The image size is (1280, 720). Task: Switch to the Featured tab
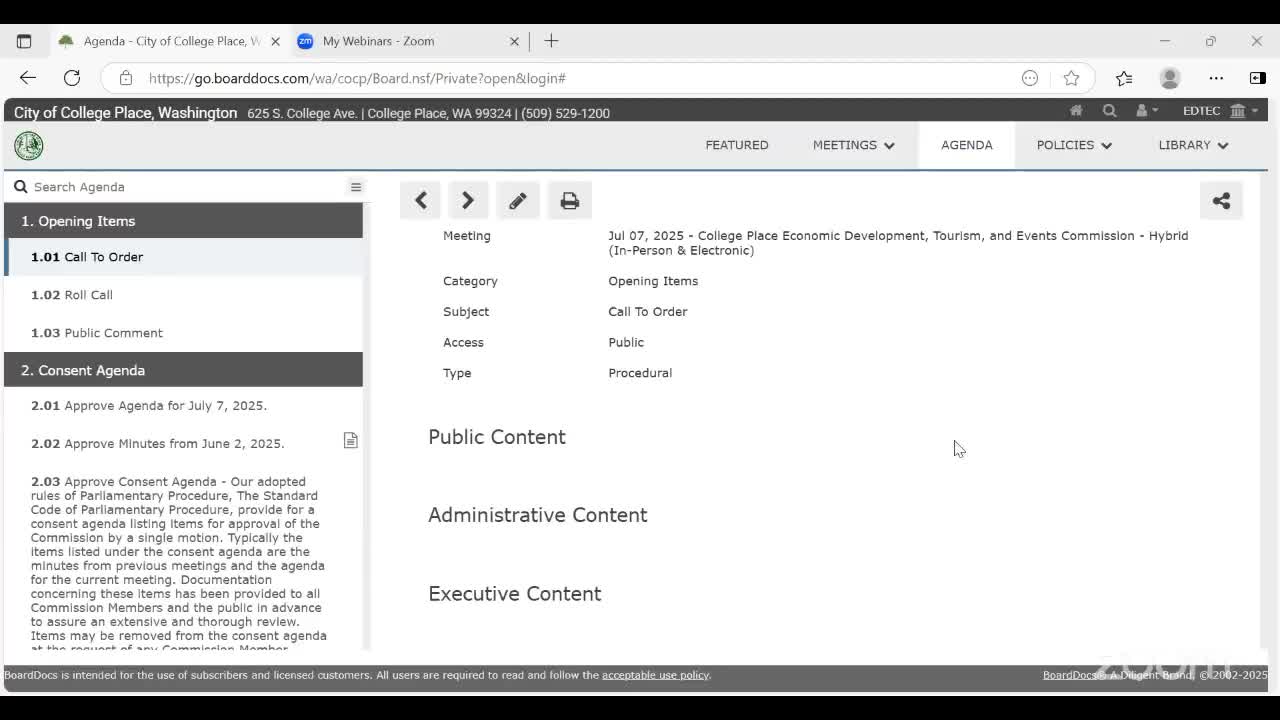(x=736, y=145)
